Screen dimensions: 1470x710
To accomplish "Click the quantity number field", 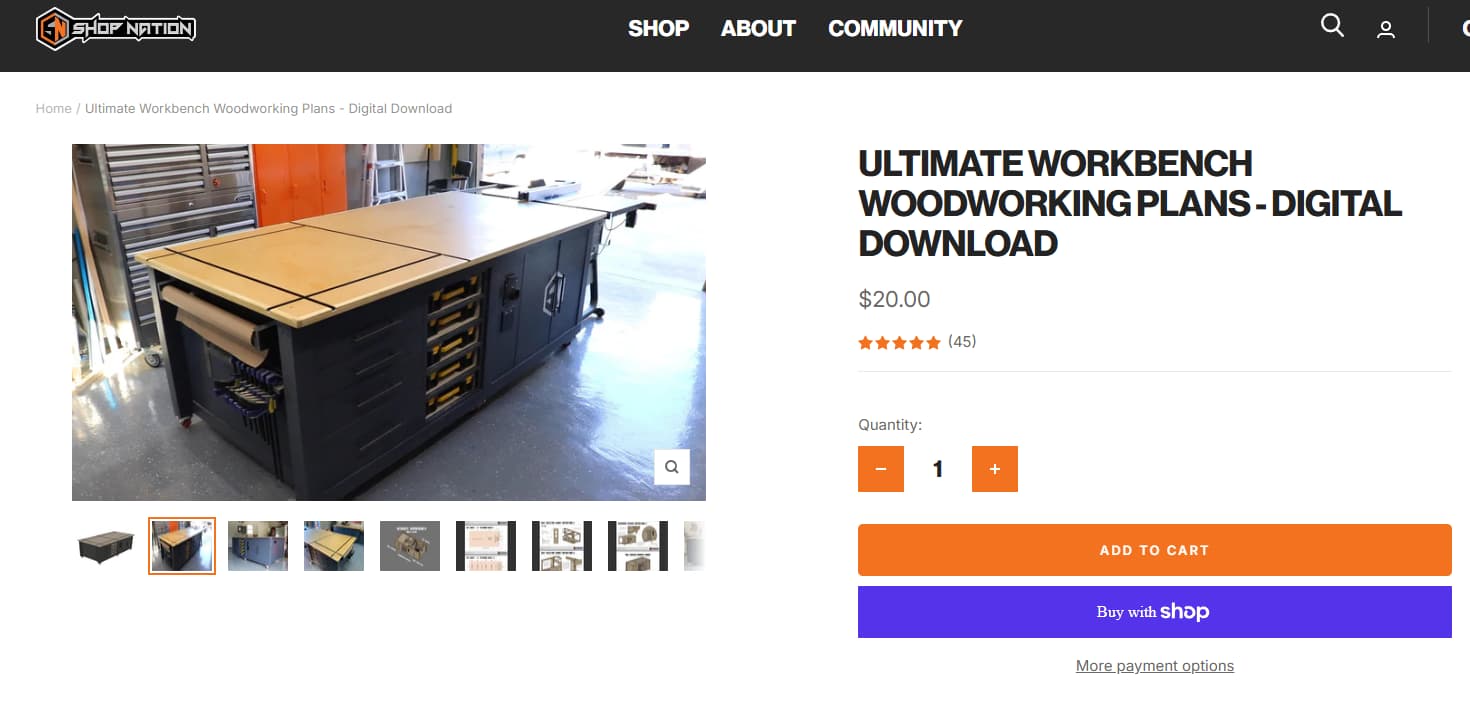I will pyautogui.click(x=937, y=469).
